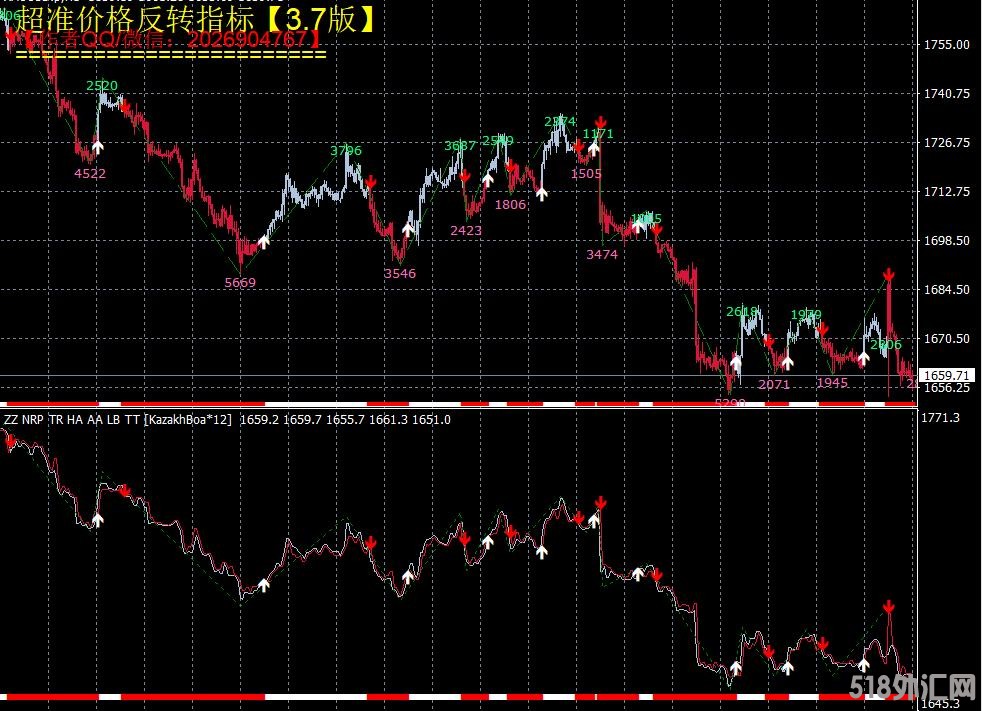Click the white up arrow above the 4522 label
The width and height of the screenshot is (983, 711).
point(97,148)
